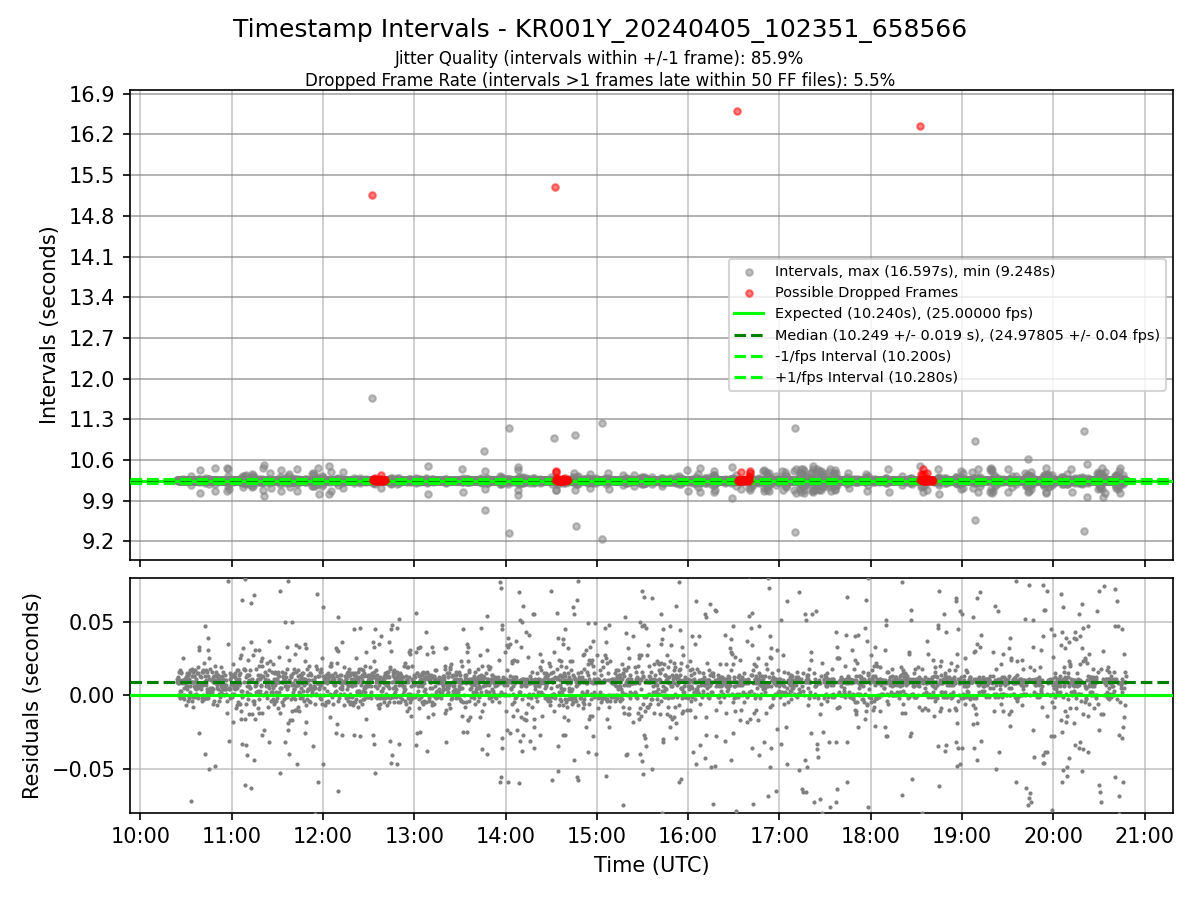Click the 'Intervals (seconds)' y-axis label
Image resolution: width=1200 pixels, height=900 pixels.
(x=48, y=324)
